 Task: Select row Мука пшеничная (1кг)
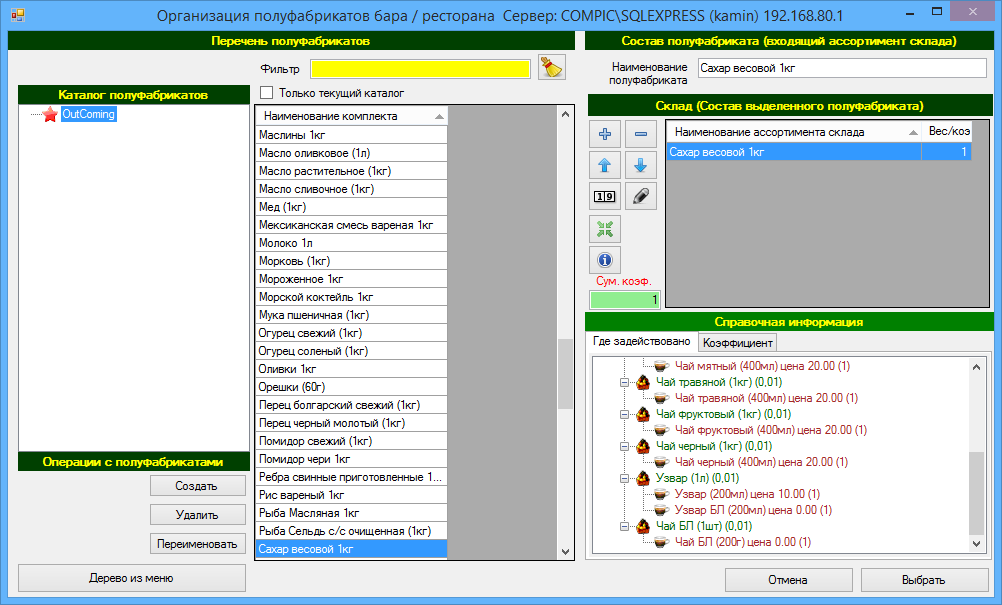tap(351, 315)
